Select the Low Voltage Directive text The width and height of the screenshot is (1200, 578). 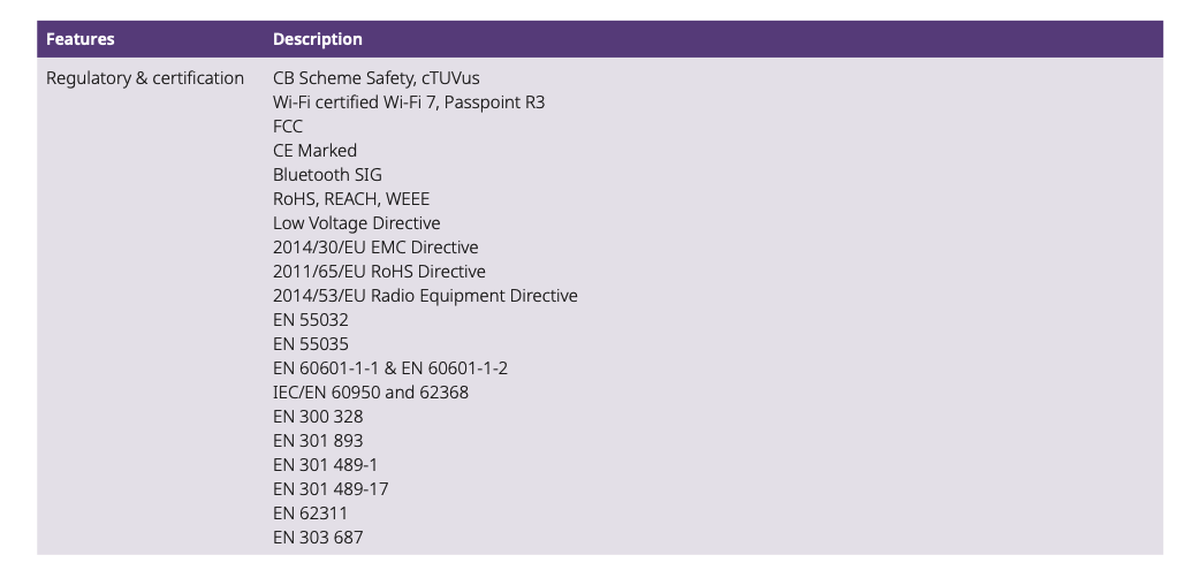click(356, 223)
